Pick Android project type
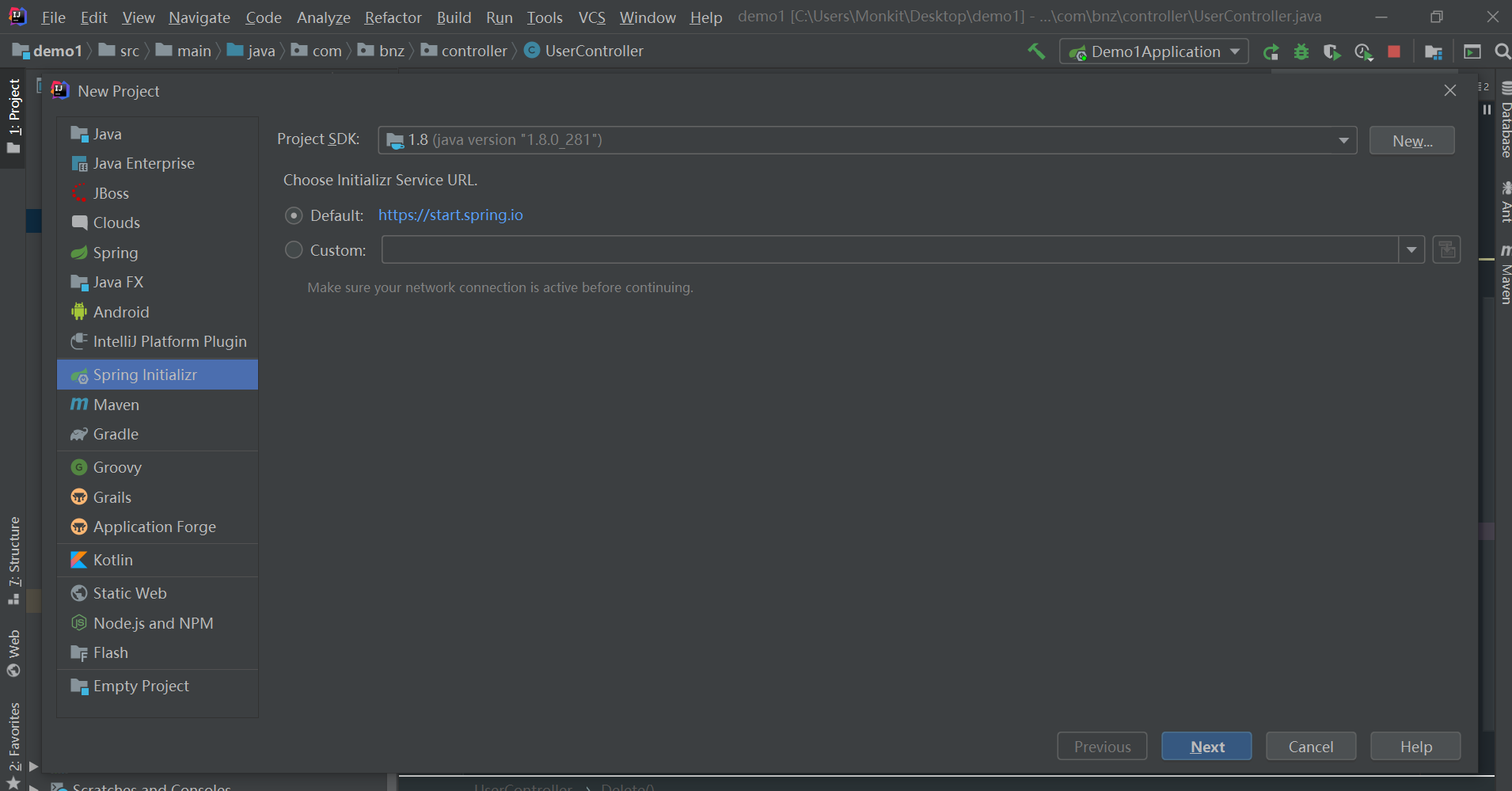The width and height of the screenshot is (1512, 791). click(x=158, y=312)
